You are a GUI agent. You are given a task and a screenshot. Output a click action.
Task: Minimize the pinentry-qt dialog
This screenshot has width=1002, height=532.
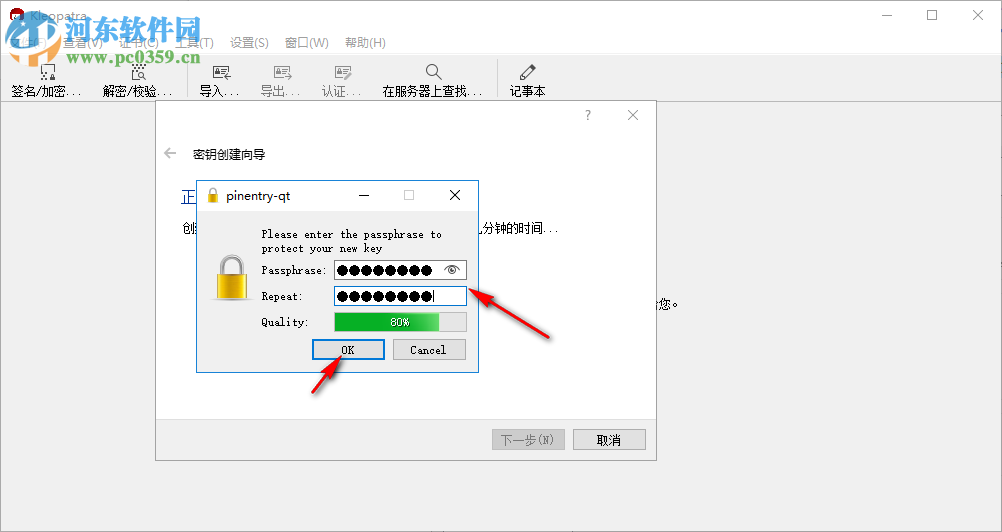364,195
